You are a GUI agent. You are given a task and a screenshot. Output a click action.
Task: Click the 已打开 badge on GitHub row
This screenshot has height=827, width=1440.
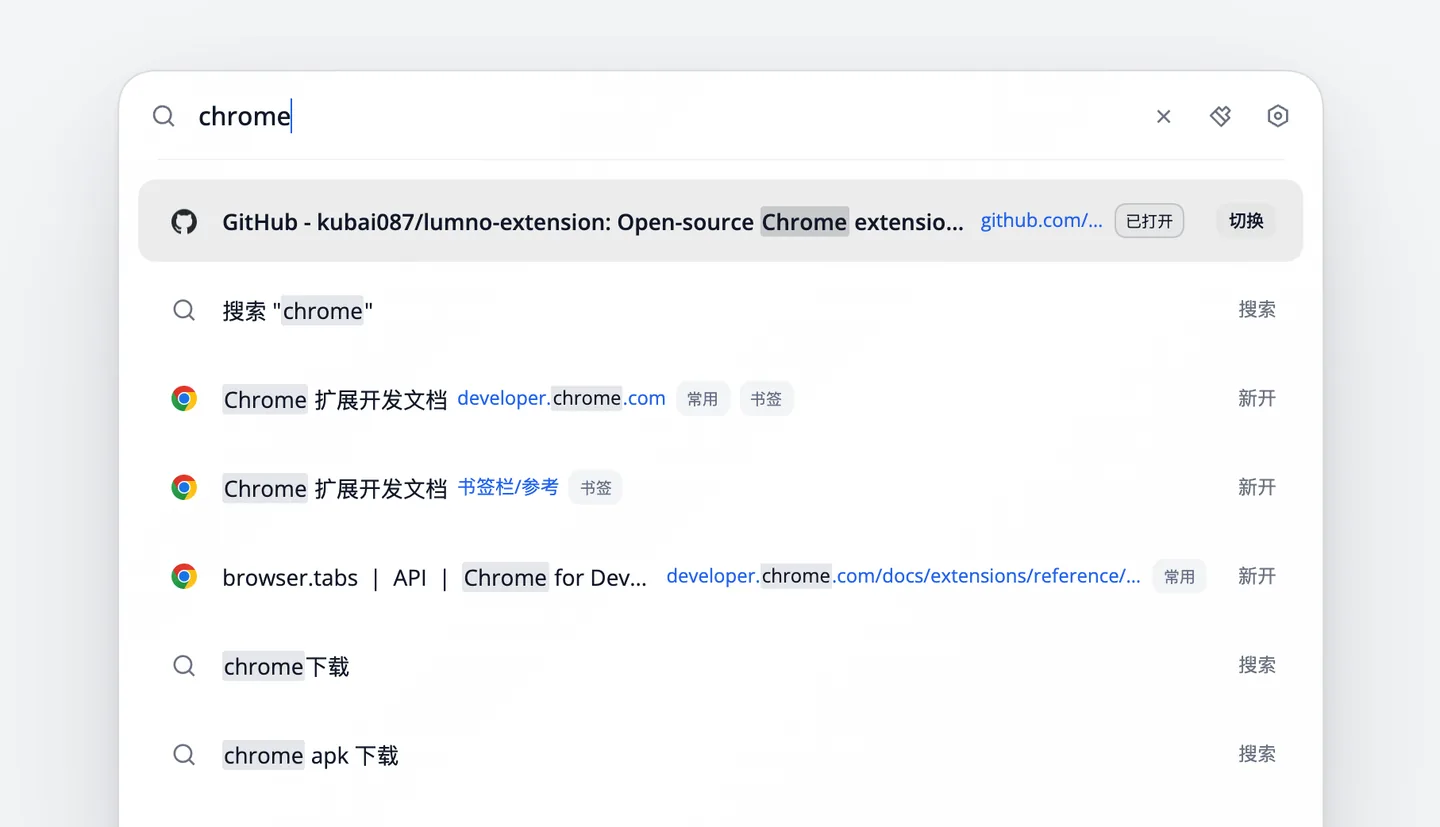pos(1149,221)
